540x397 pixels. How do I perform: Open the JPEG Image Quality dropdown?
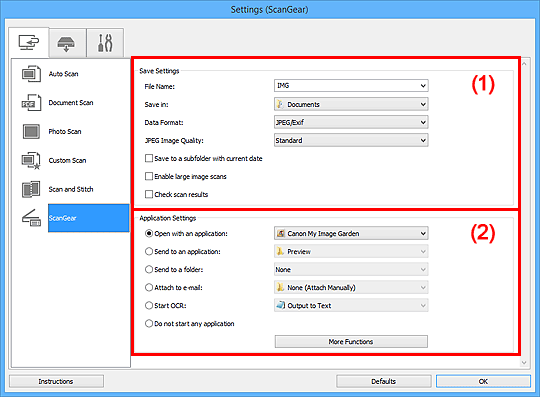pyautogui.click(x=351, y=140)
